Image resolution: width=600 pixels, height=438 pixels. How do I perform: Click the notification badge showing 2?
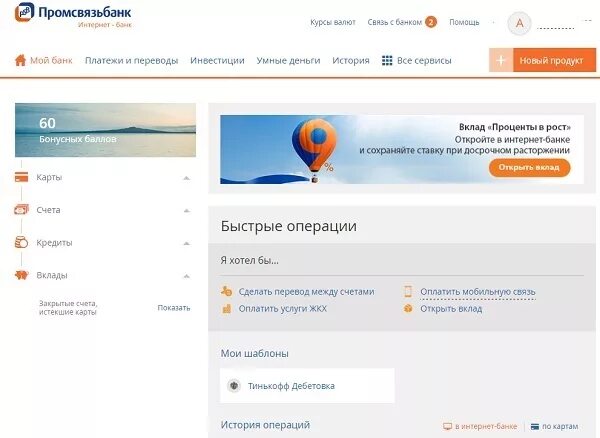point(431,22)
